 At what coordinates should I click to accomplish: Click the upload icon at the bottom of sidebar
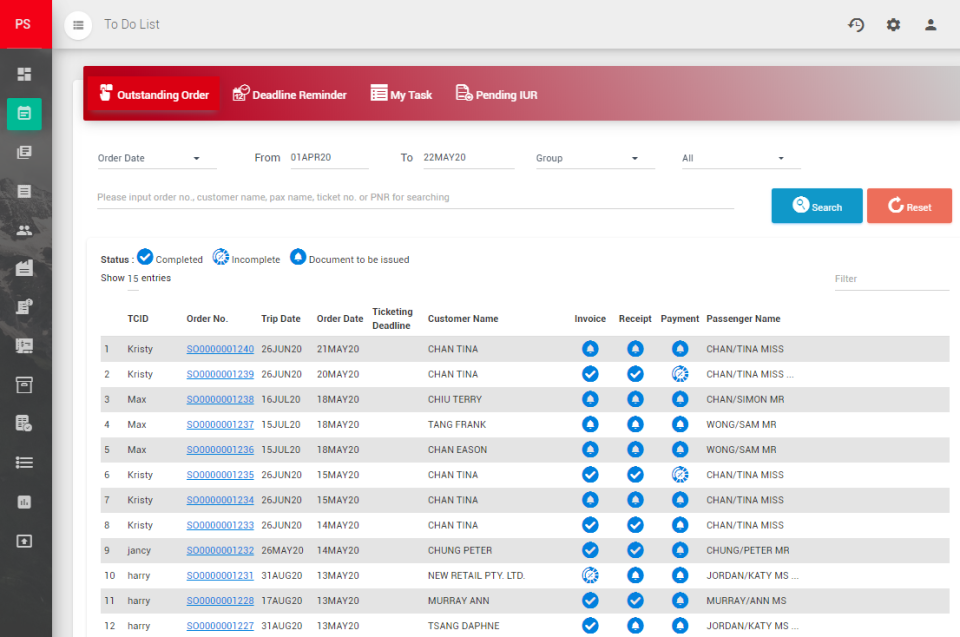pos(24,541)
